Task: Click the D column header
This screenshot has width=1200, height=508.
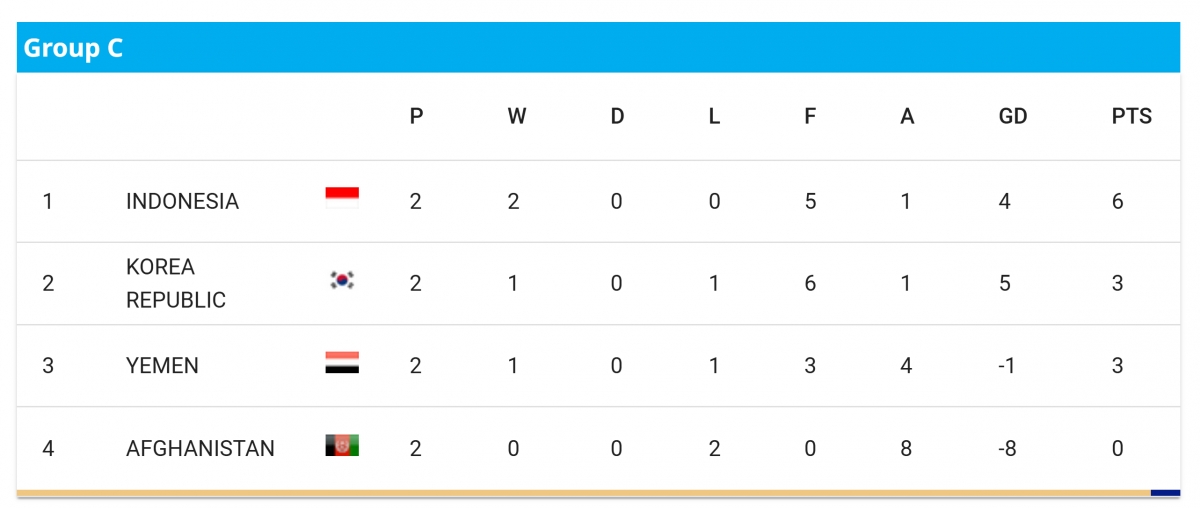Action: tap(617, 117)
